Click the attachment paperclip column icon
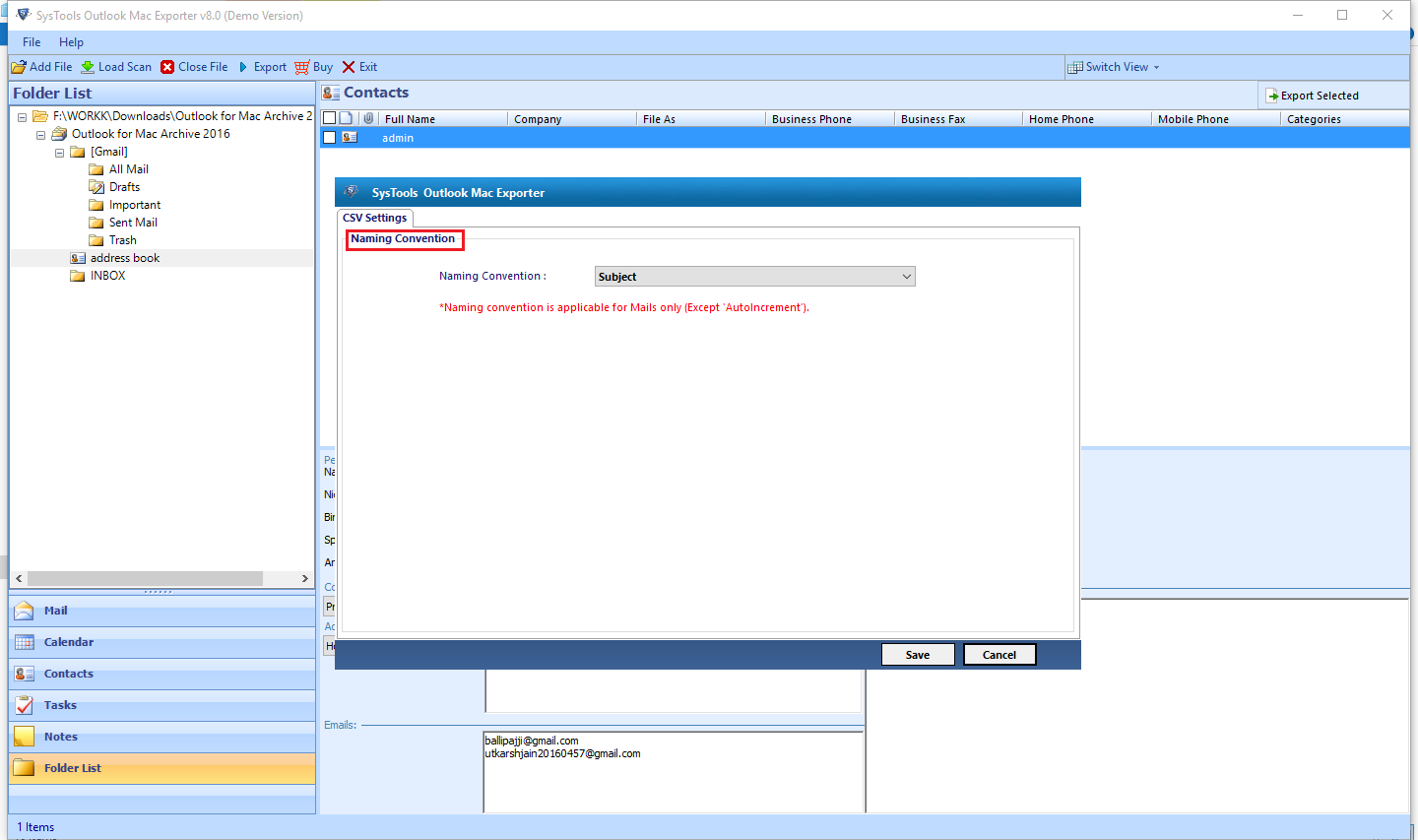The image size is (1418, 840). 368,118
